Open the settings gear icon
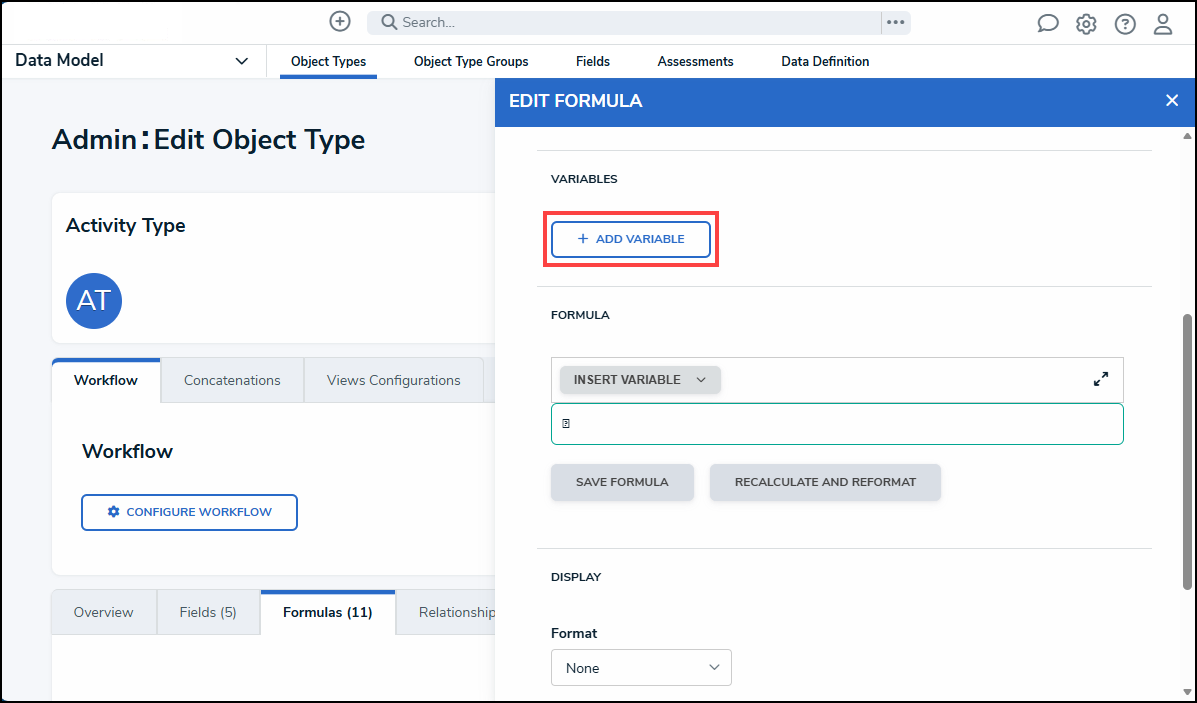The image size is (1197, 703). coord(1086,24)
